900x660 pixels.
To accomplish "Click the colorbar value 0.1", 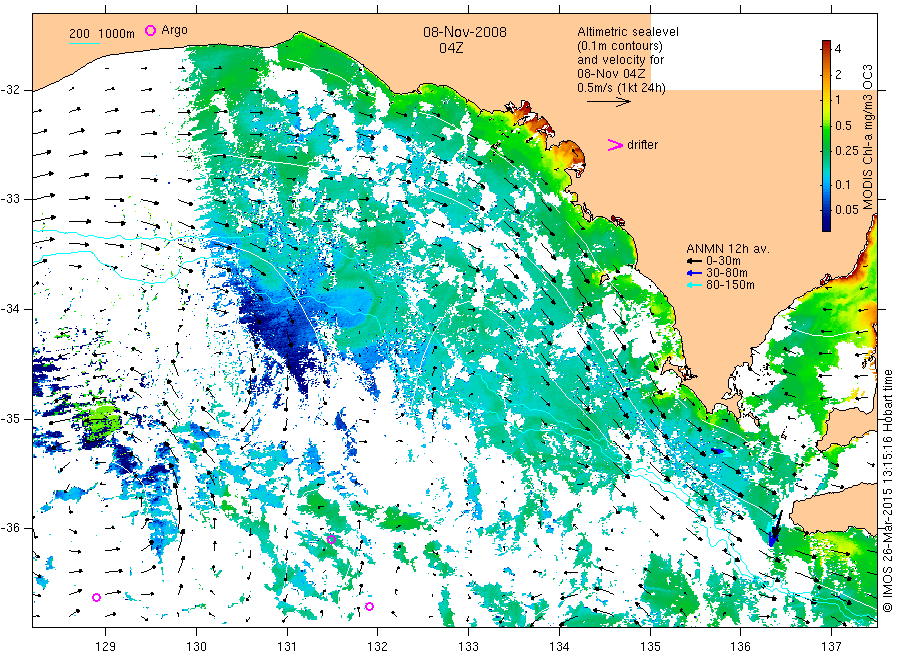I will click(x=843, y=185).
